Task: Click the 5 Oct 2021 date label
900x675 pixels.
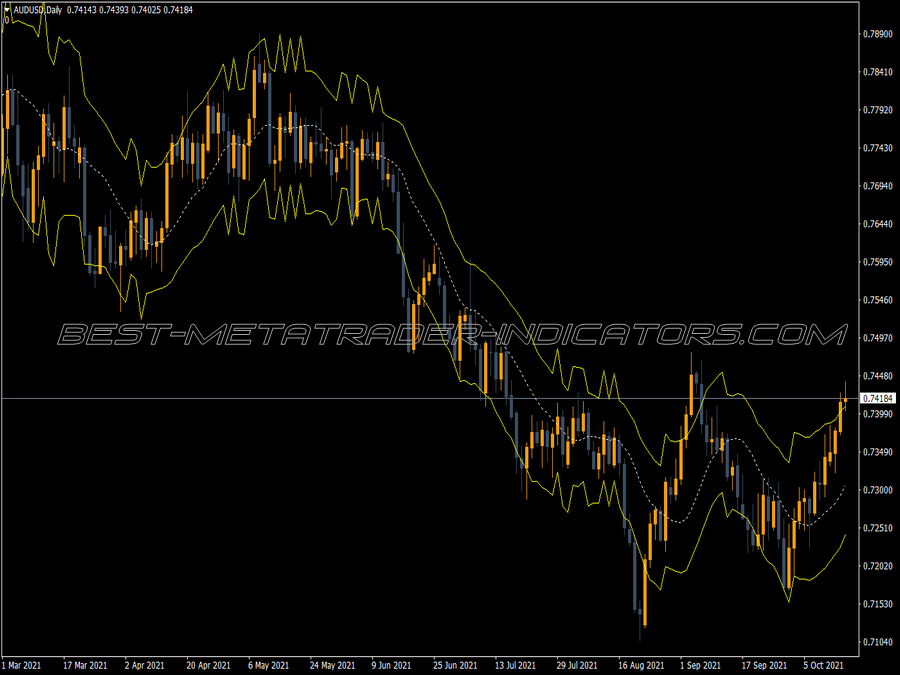Action: [824, 665]
